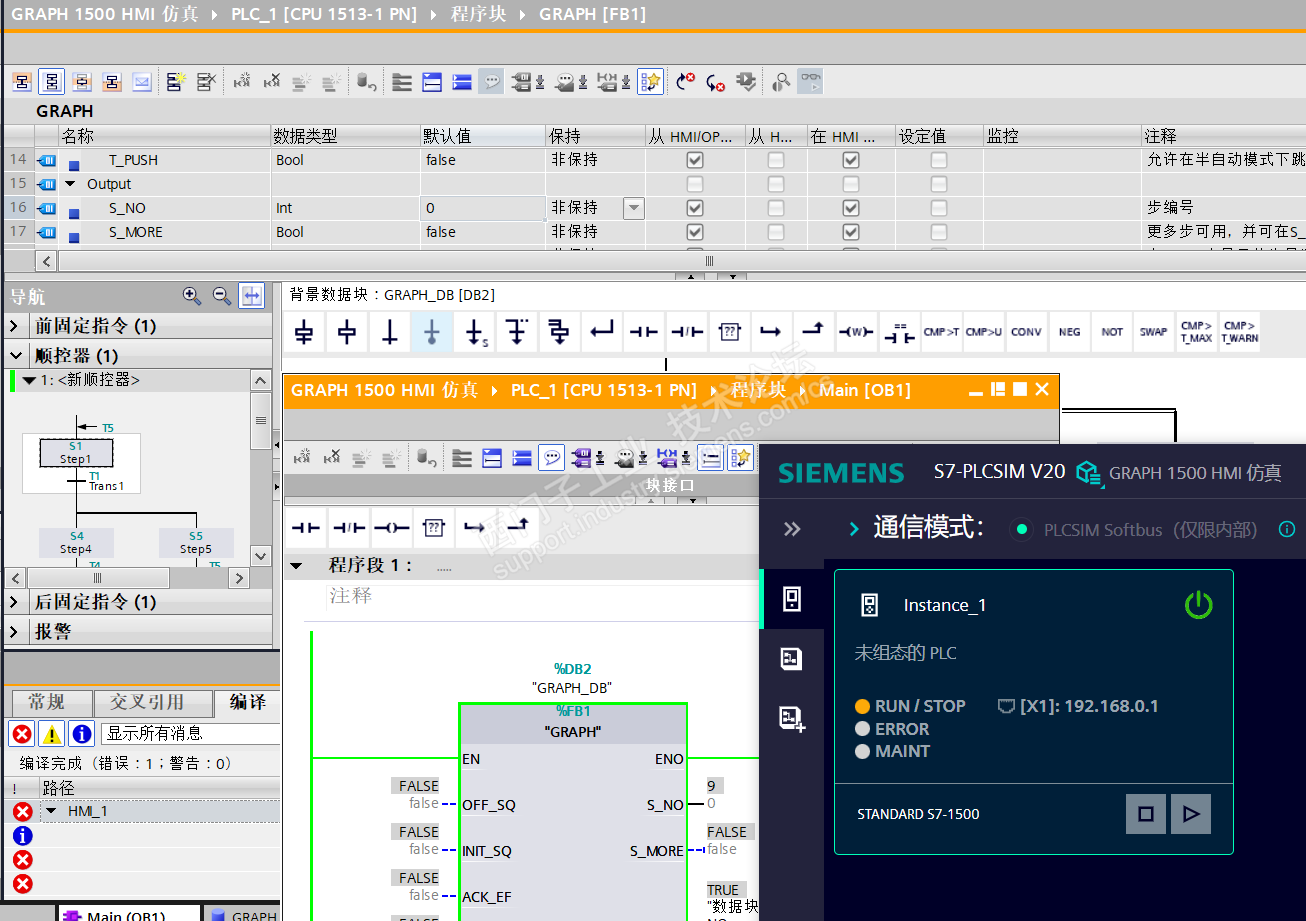Click the favorites star icon in top toolbar
Image resolution: width=1306 pixels, height=921 pixels.
point(650,81)
